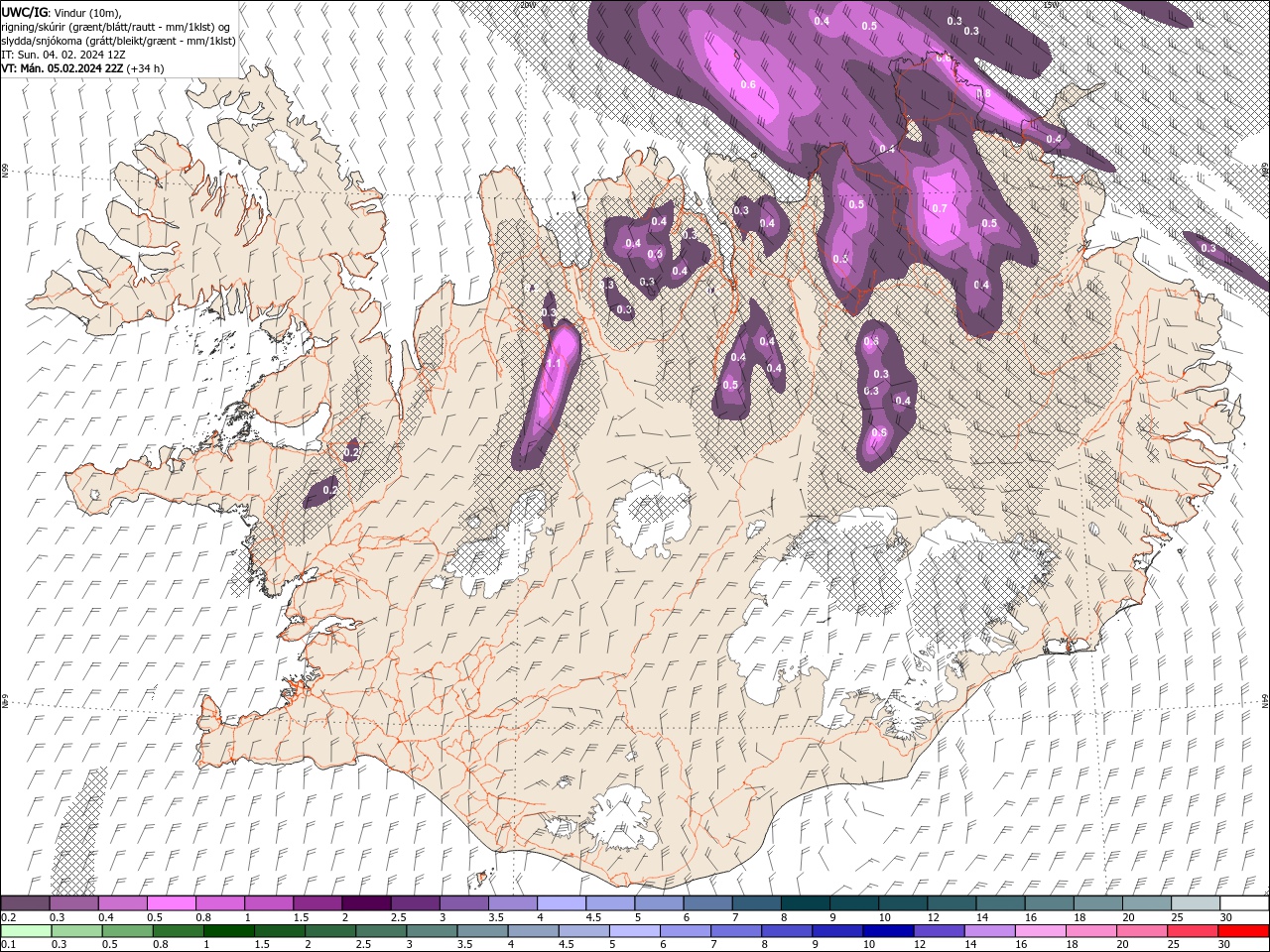Pick bottom-row red swatch labeled 30
The image size is (1270, 952).
1242,930
